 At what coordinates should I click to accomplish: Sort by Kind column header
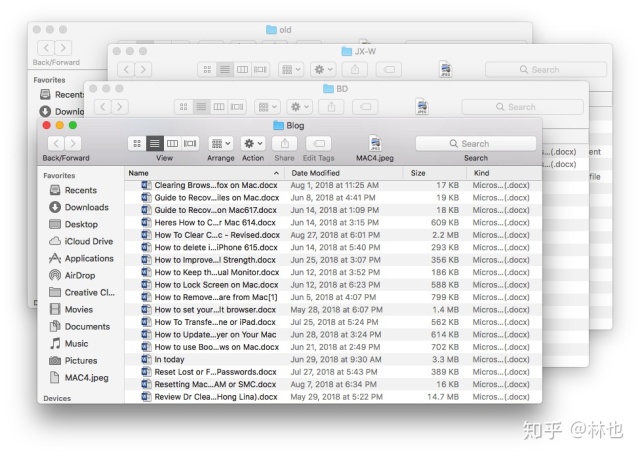[505, 173]
